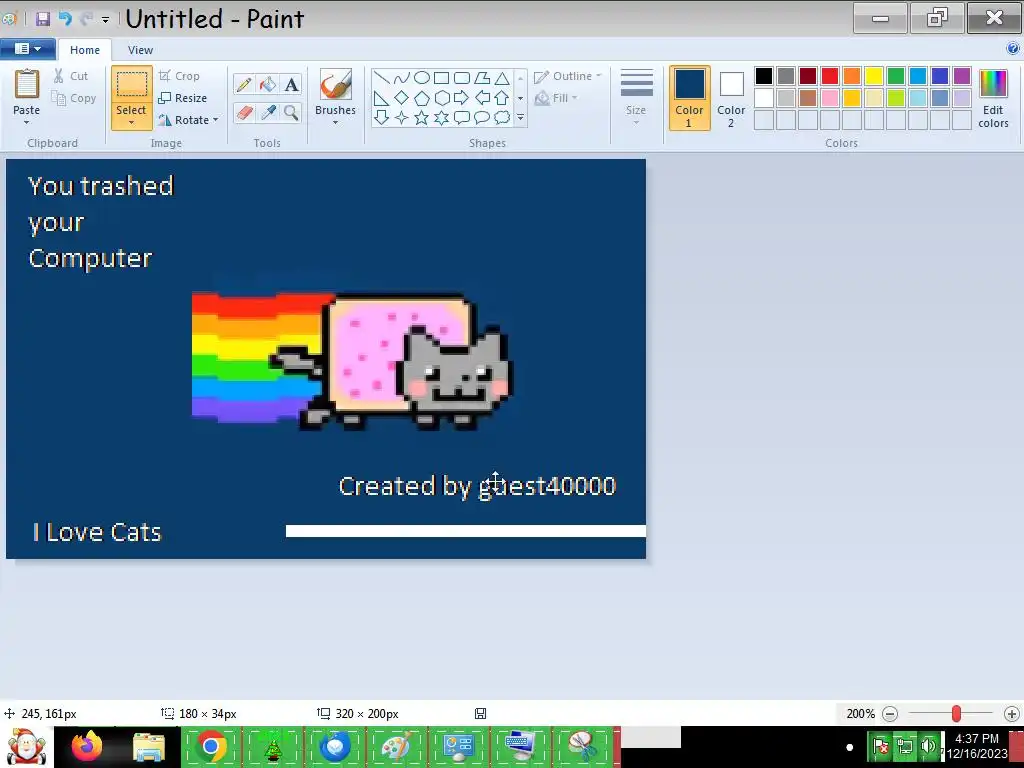Choose the Four-point star shape

[x=402, y=118]
